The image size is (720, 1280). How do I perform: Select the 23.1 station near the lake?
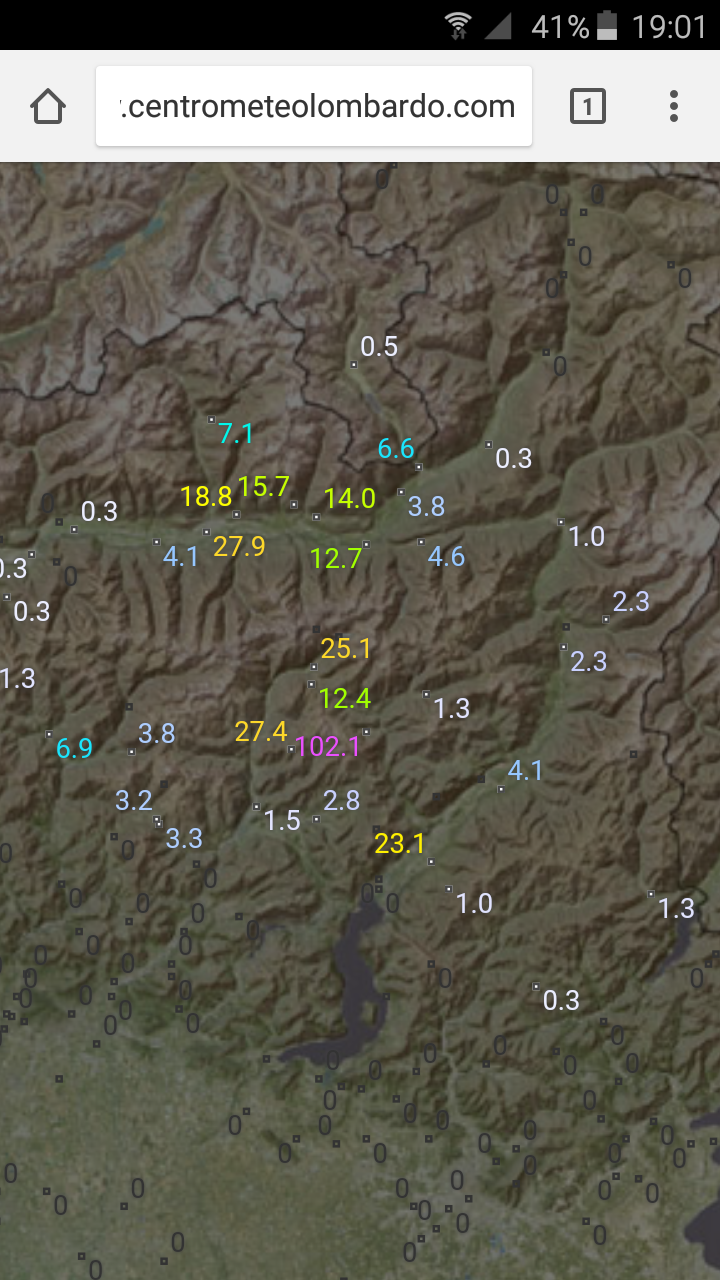tap(400, 844)
